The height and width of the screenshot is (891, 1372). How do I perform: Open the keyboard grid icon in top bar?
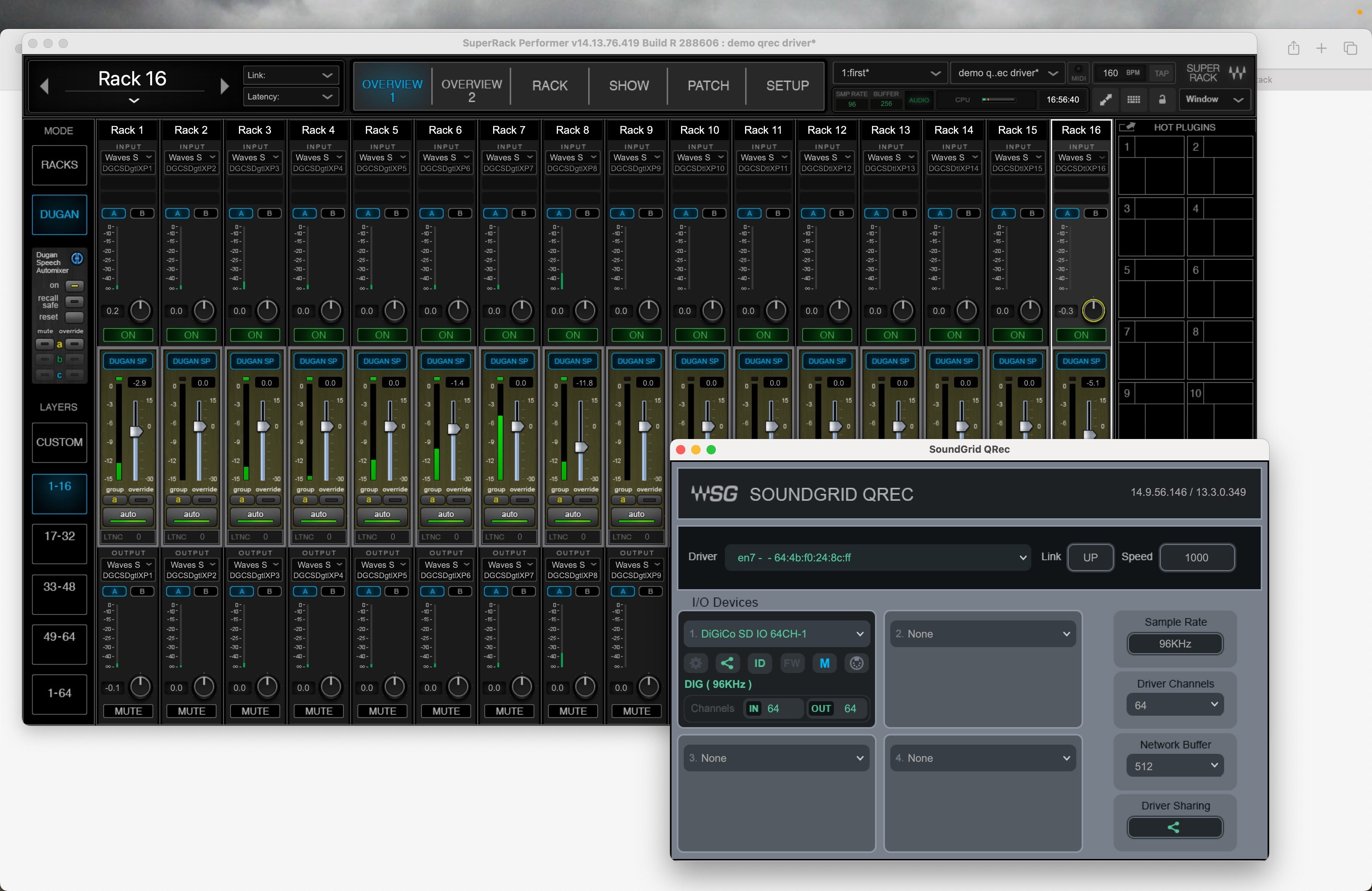point(1133,100)
